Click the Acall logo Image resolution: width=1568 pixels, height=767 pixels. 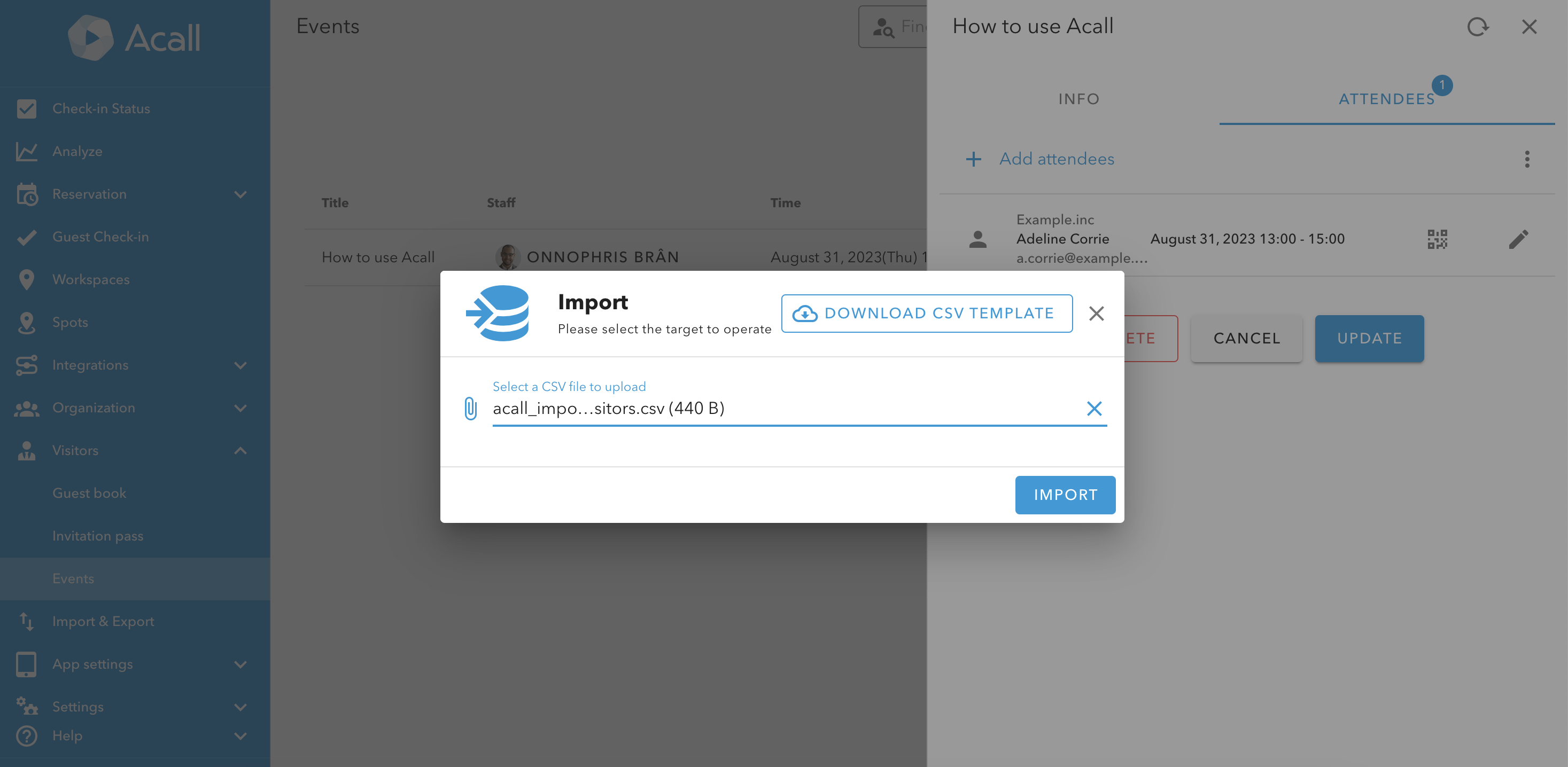[135, 38]
